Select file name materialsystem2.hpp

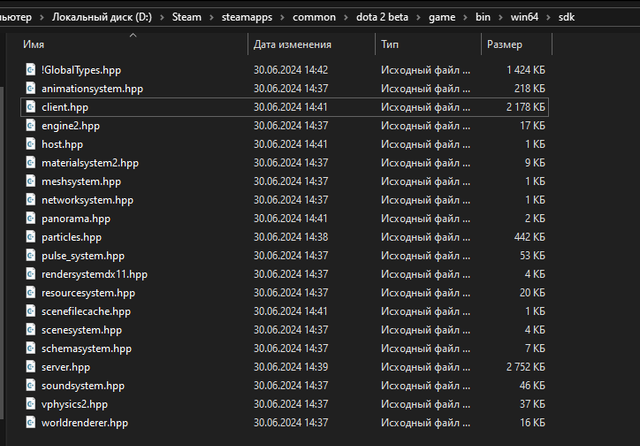[x=90, y=163]
